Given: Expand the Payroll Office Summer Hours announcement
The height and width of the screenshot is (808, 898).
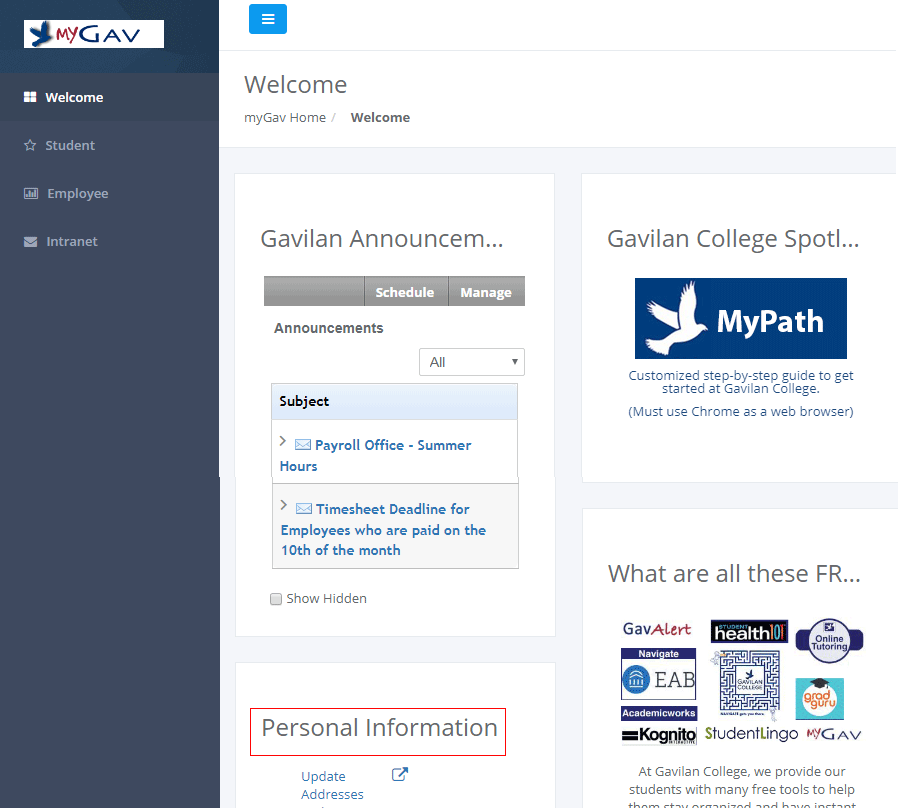Looking at the screenshot, I should (283, 441).
